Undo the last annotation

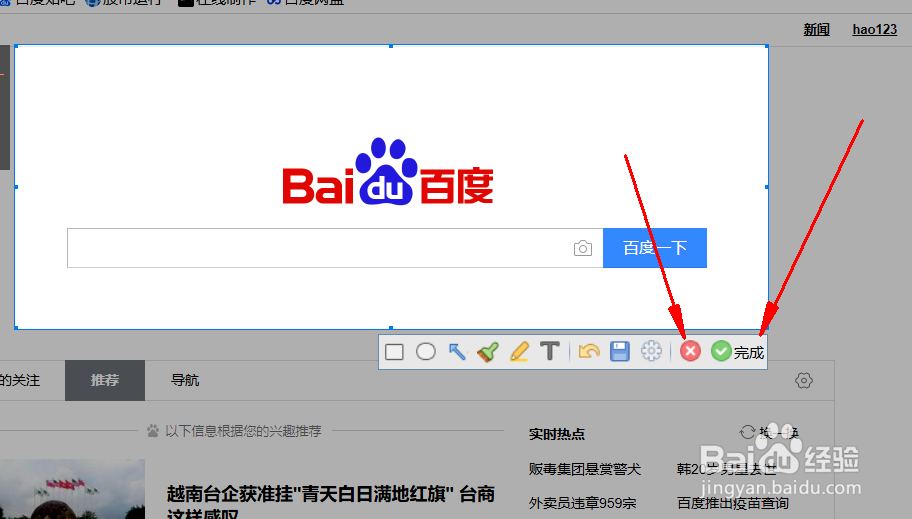pos(589,351)
